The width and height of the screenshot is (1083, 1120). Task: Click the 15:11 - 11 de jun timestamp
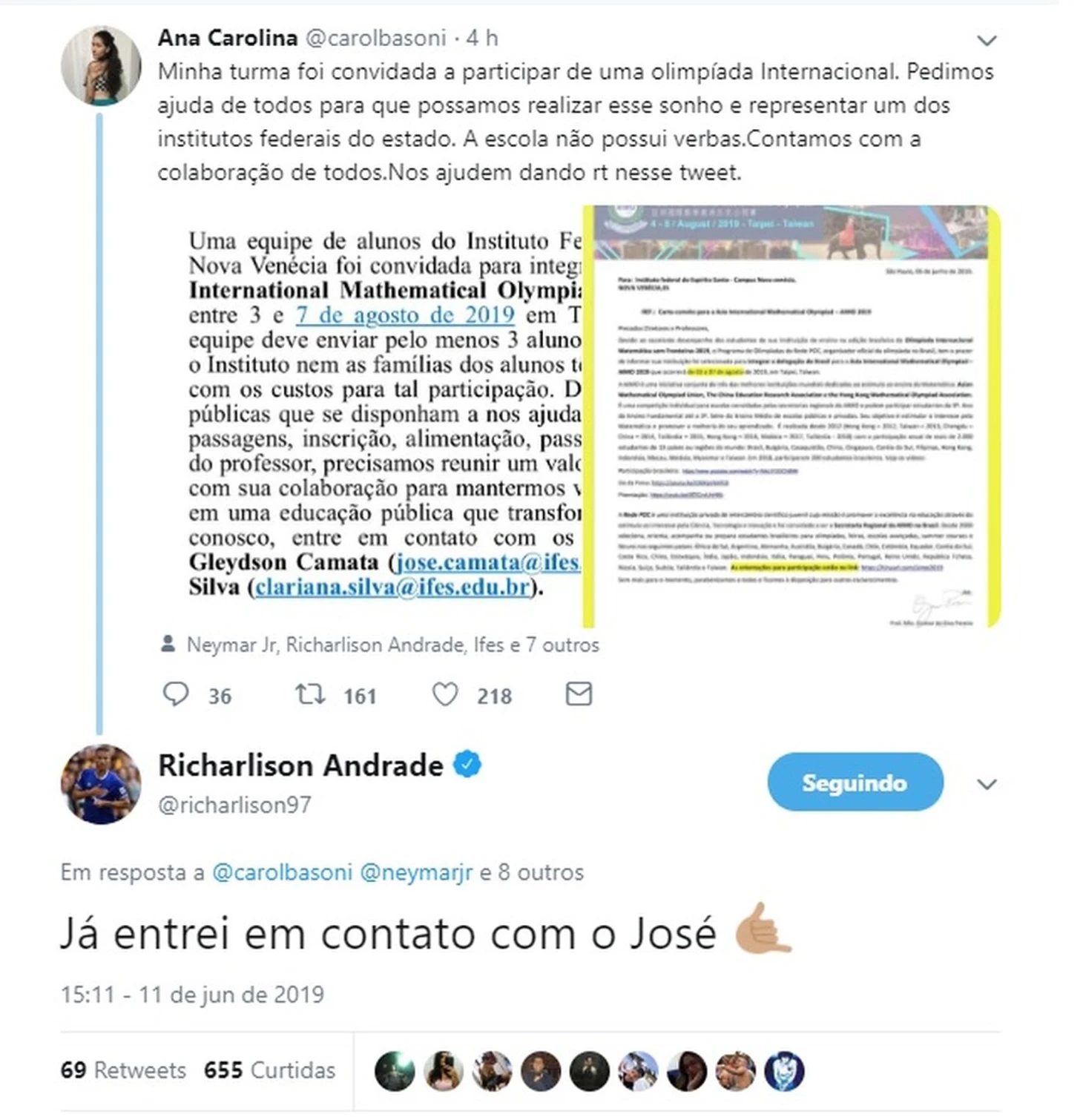pyautogui.click(x=192, y=994)
